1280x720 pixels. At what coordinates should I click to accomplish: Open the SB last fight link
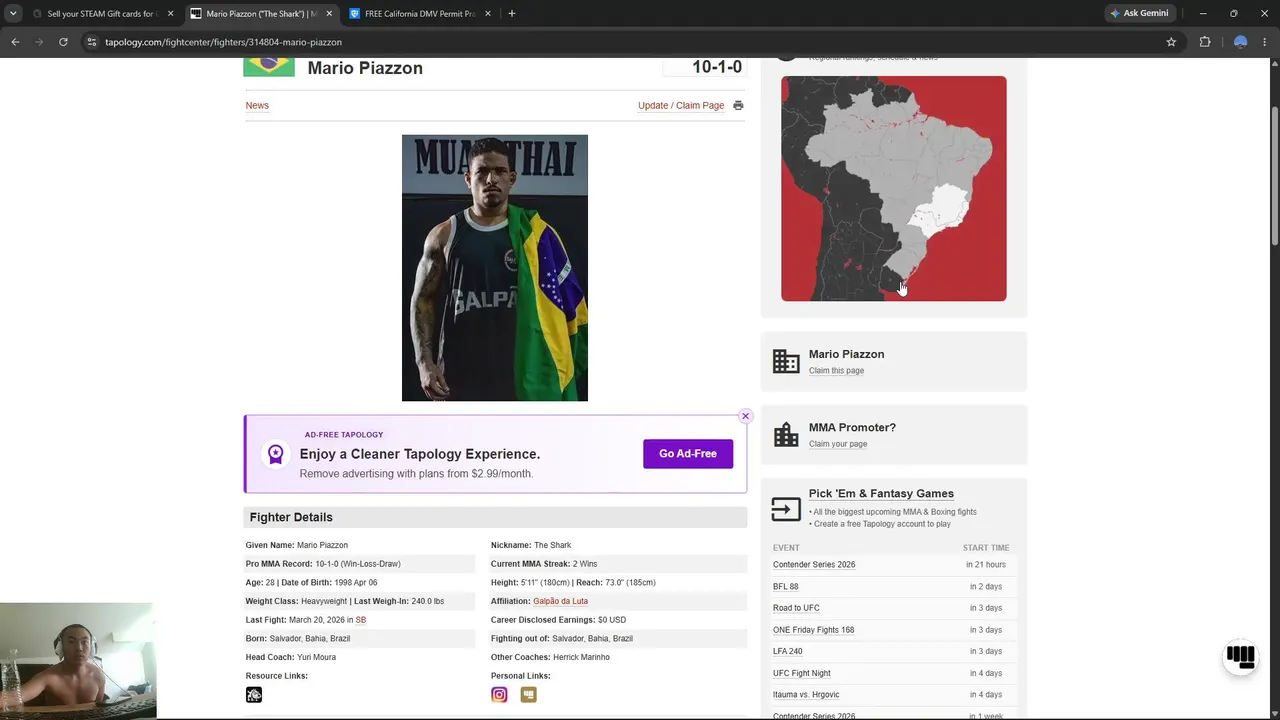(x=361, y=620)
